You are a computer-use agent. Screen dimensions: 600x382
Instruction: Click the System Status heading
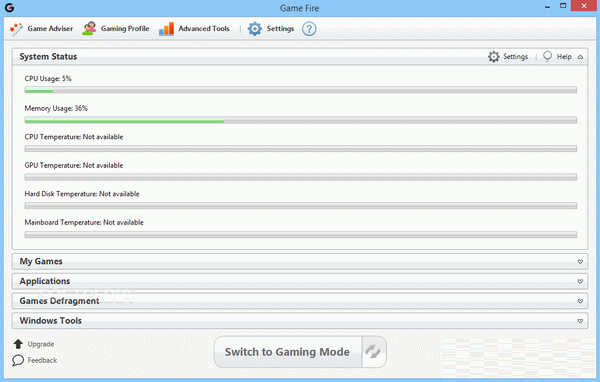[48, 57]
